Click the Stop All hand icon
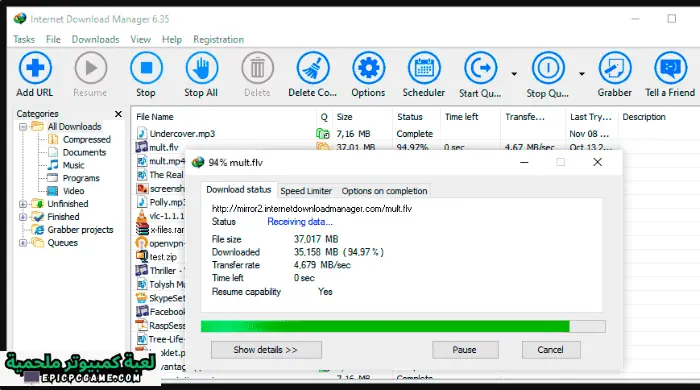Viewport: 700px width, 390px height. pos(202,68)
